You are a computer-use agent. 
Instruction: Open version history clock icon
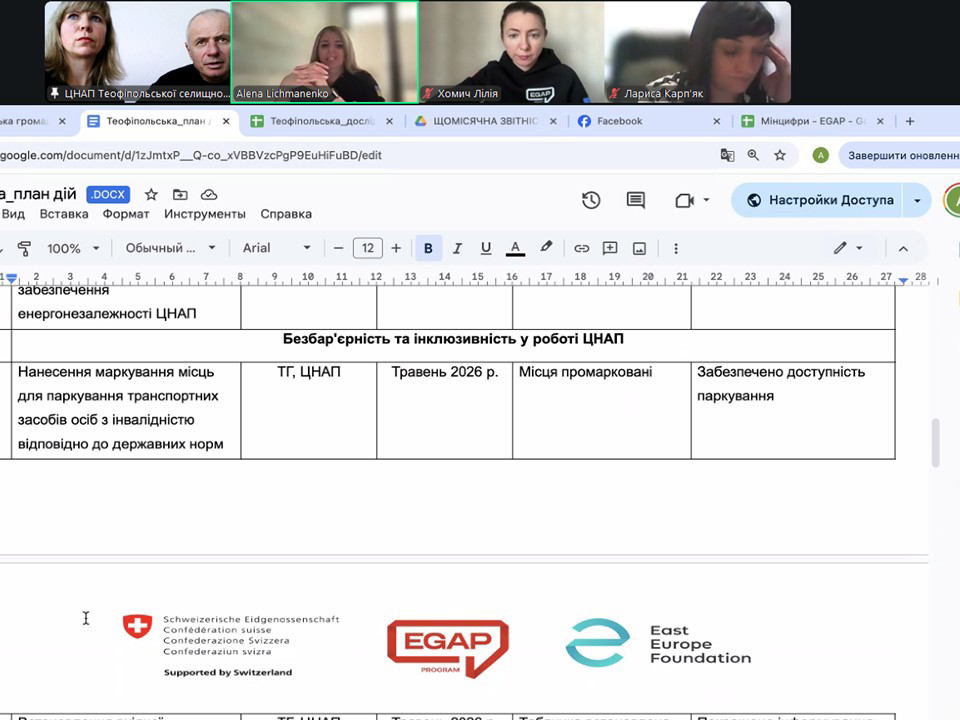[x=591, y=200]
